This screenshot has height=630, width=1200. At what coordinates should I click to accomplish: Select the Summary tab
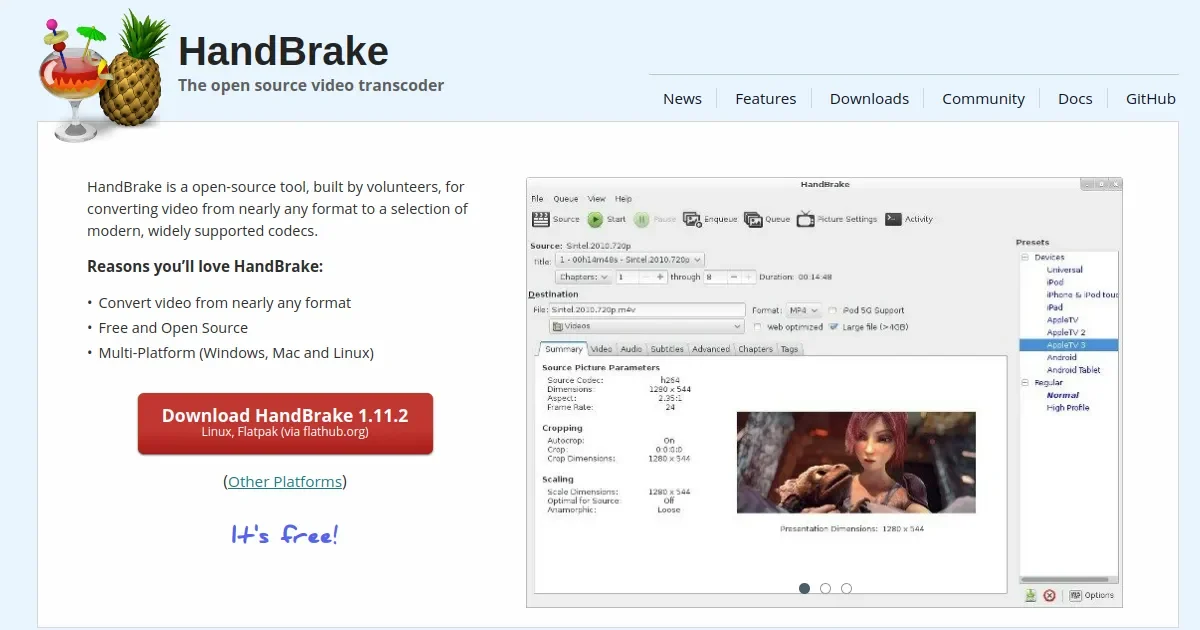pos(564,349)
